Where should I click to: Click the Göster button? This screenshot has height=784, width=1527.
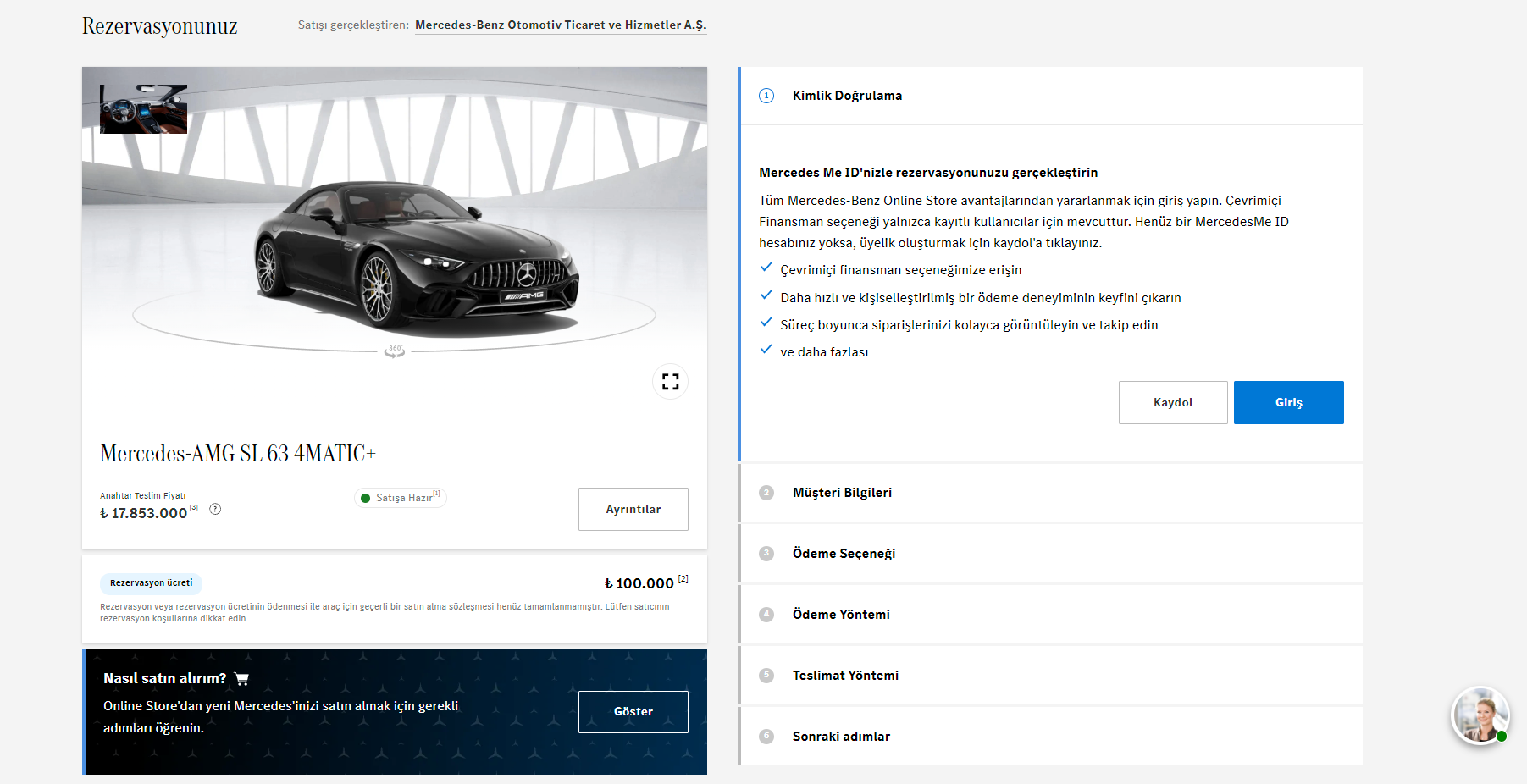[x=633, y=712]
